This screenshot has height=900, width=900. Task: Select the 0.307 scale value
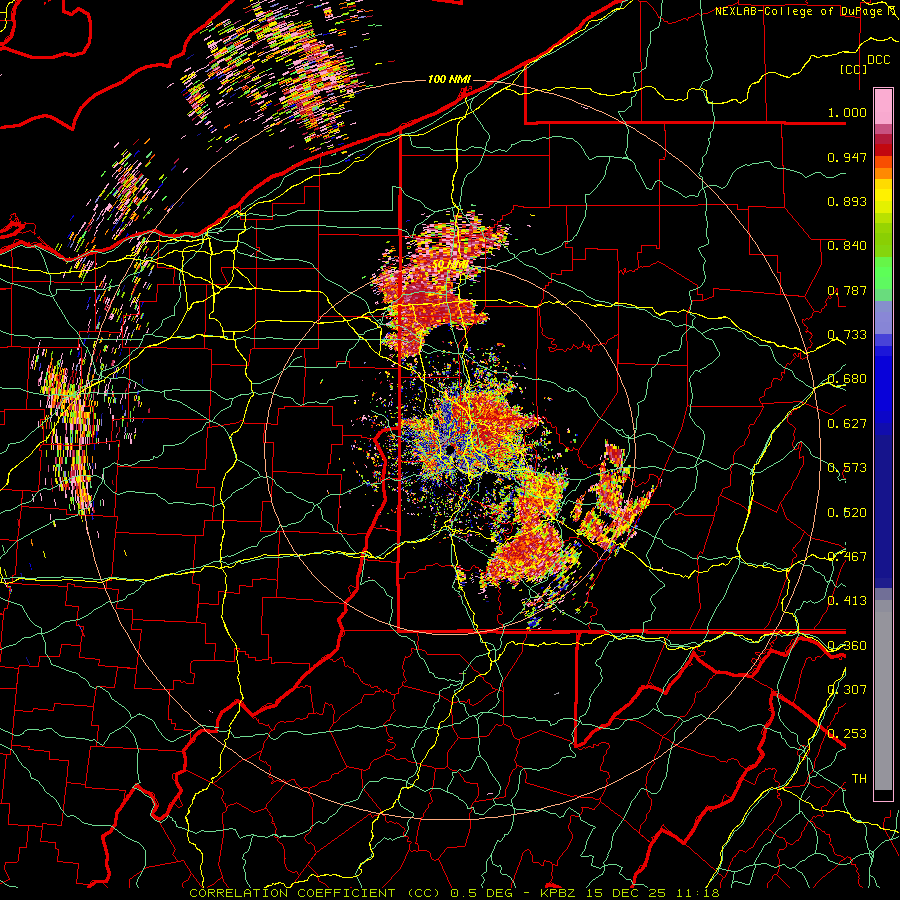pos(847,689)
